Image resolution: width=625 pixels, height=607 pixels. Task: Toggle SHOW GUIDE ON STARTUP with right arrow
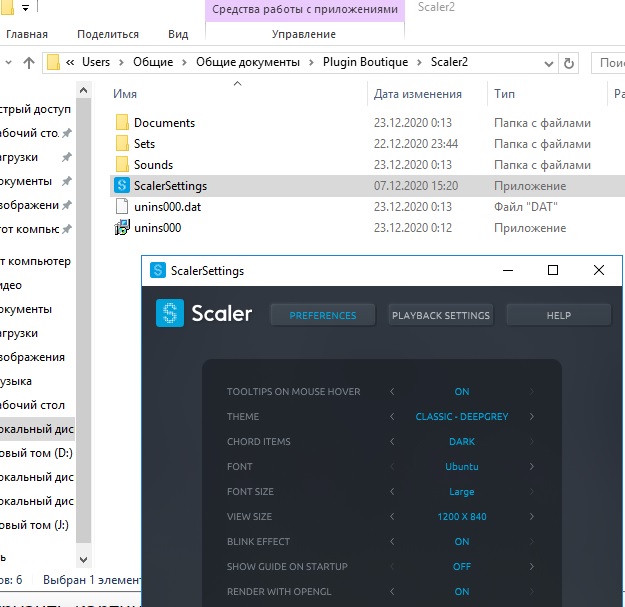(531, 566)
